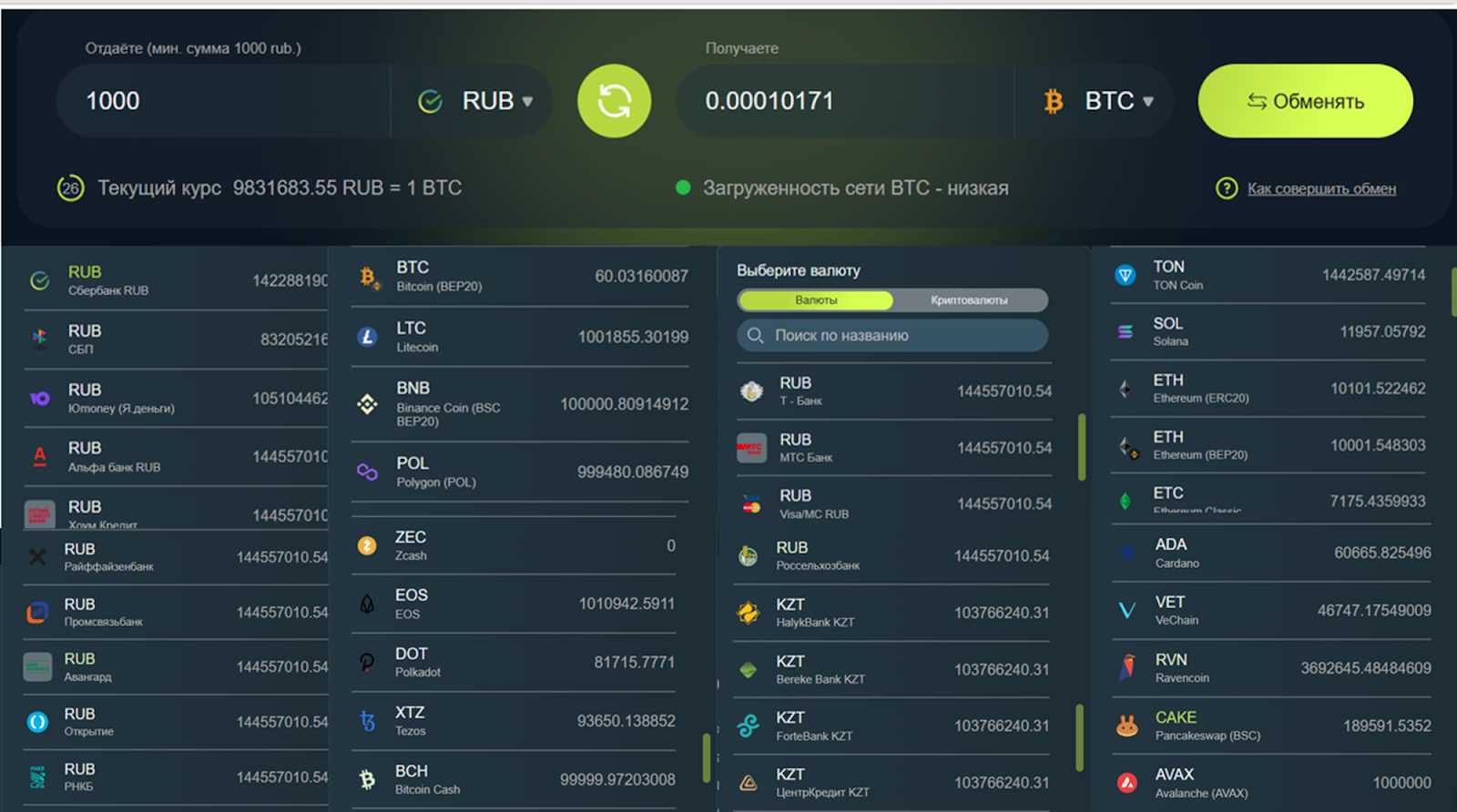1457x812 pixels.
Task: Open the Как совершить обмен link
Action: tap(1321, 188)
